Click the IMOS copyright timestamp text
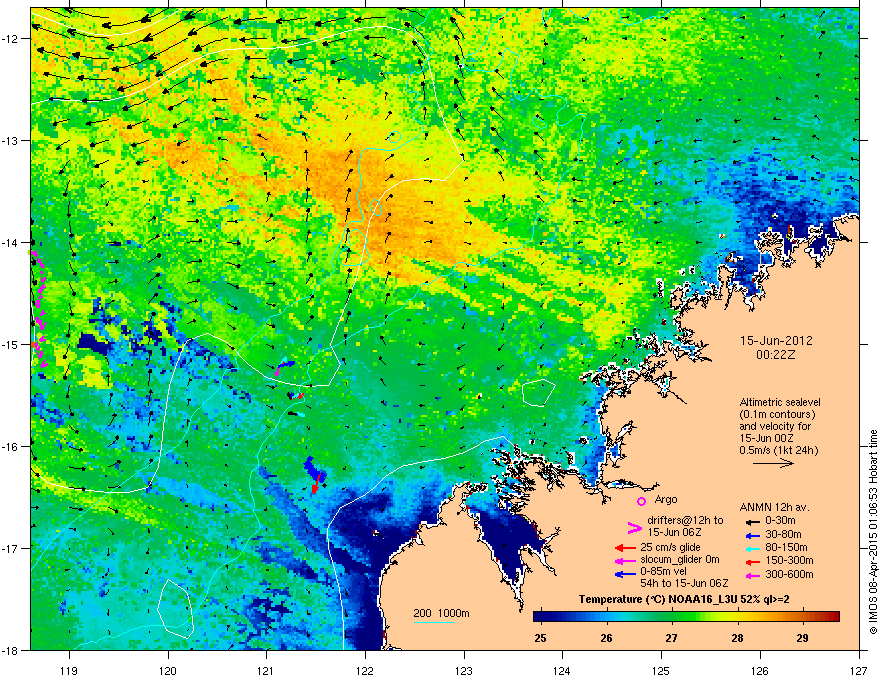 coord(873,532)
